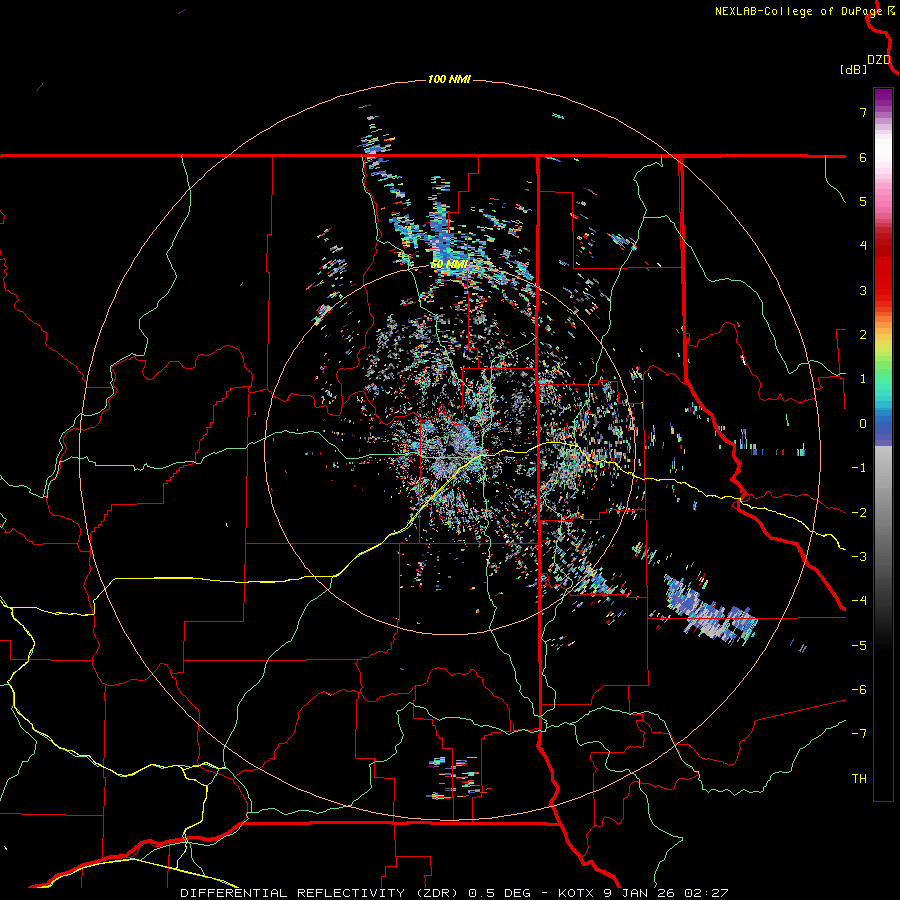The height and width of the screenshot is (900, 900).
Task: Click the -6 value on the color scale
Action: pyautogui.click(x=859, y=690)
